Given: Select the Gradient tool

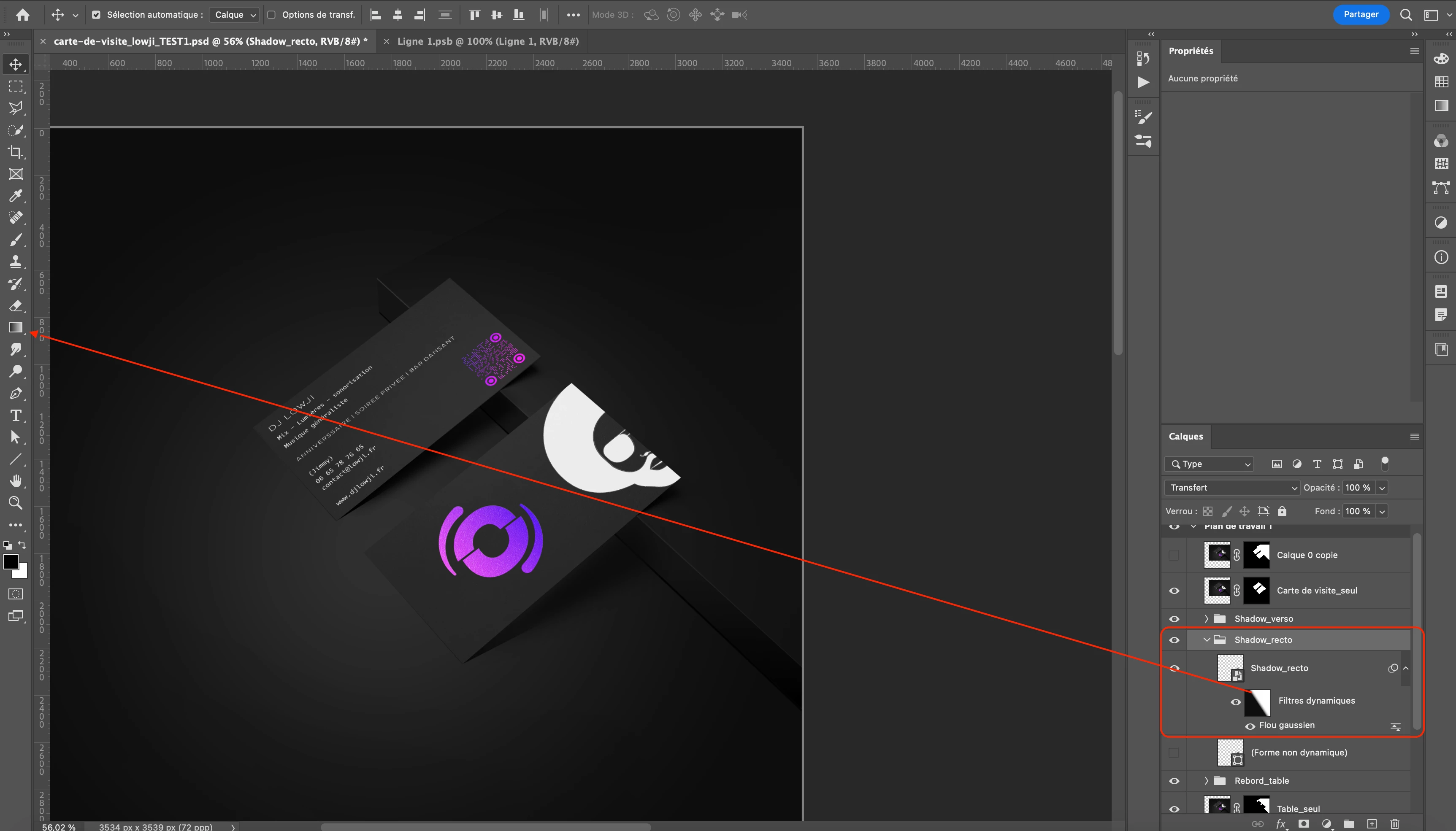Looking at the screenshot, I should [16, 328].
